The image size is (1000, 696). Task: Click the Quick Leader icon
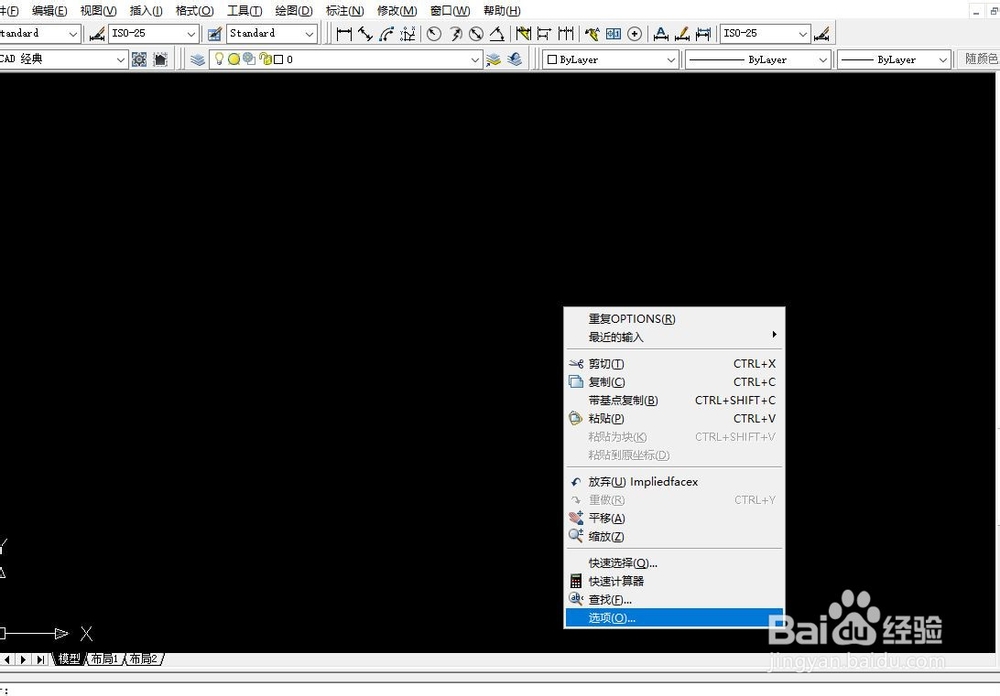(592, 33)
